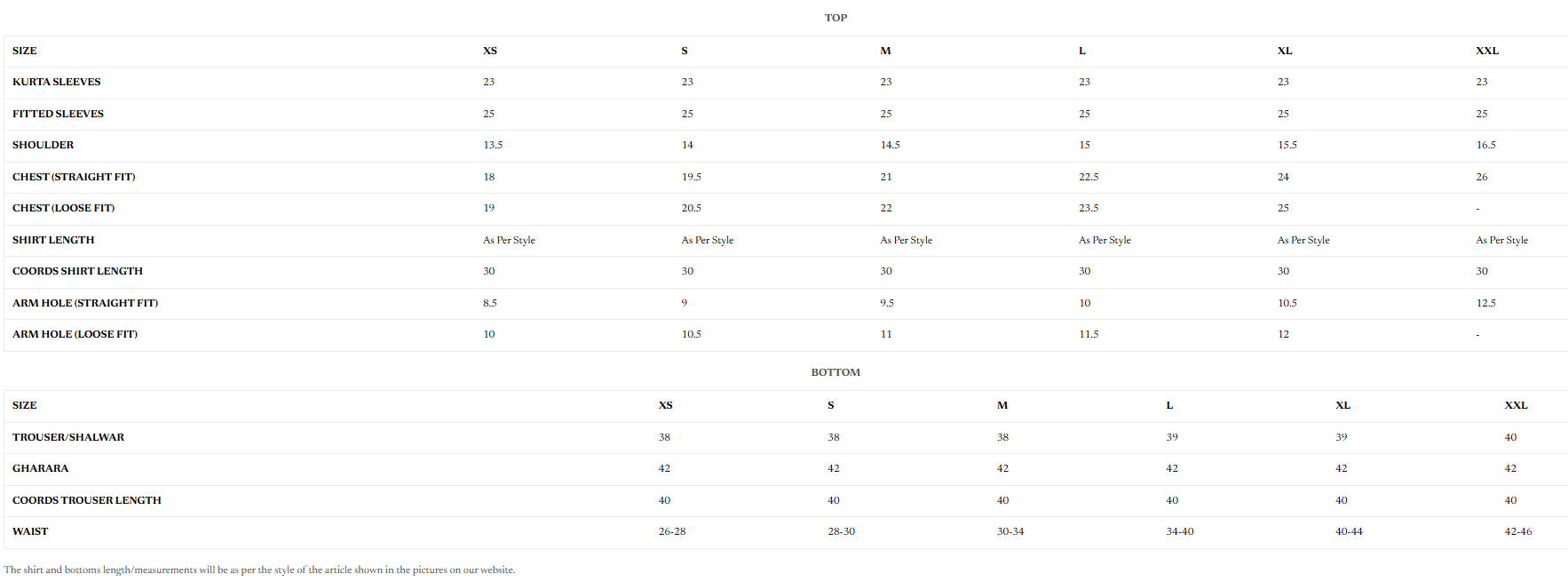
Task: Click the ARM HOLE (LOOSE FIT) label
Action: (75, 334)
